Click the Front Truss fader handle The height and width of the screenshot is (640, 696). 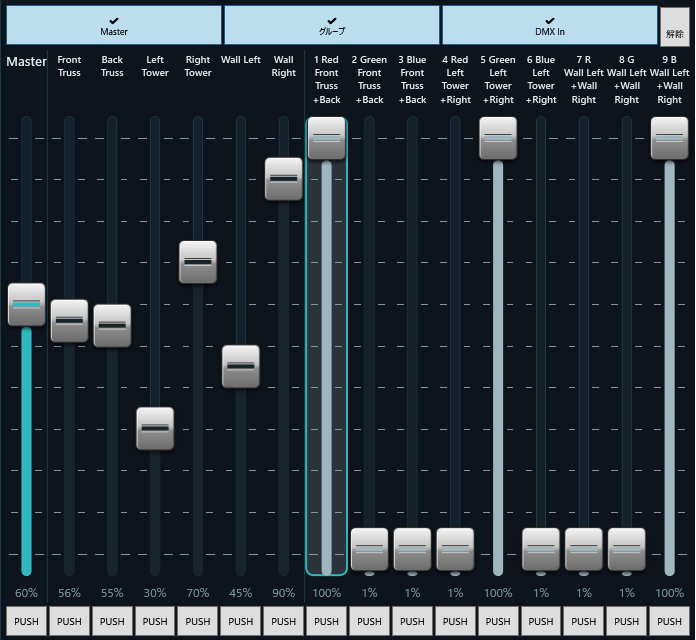pos(69,321)
